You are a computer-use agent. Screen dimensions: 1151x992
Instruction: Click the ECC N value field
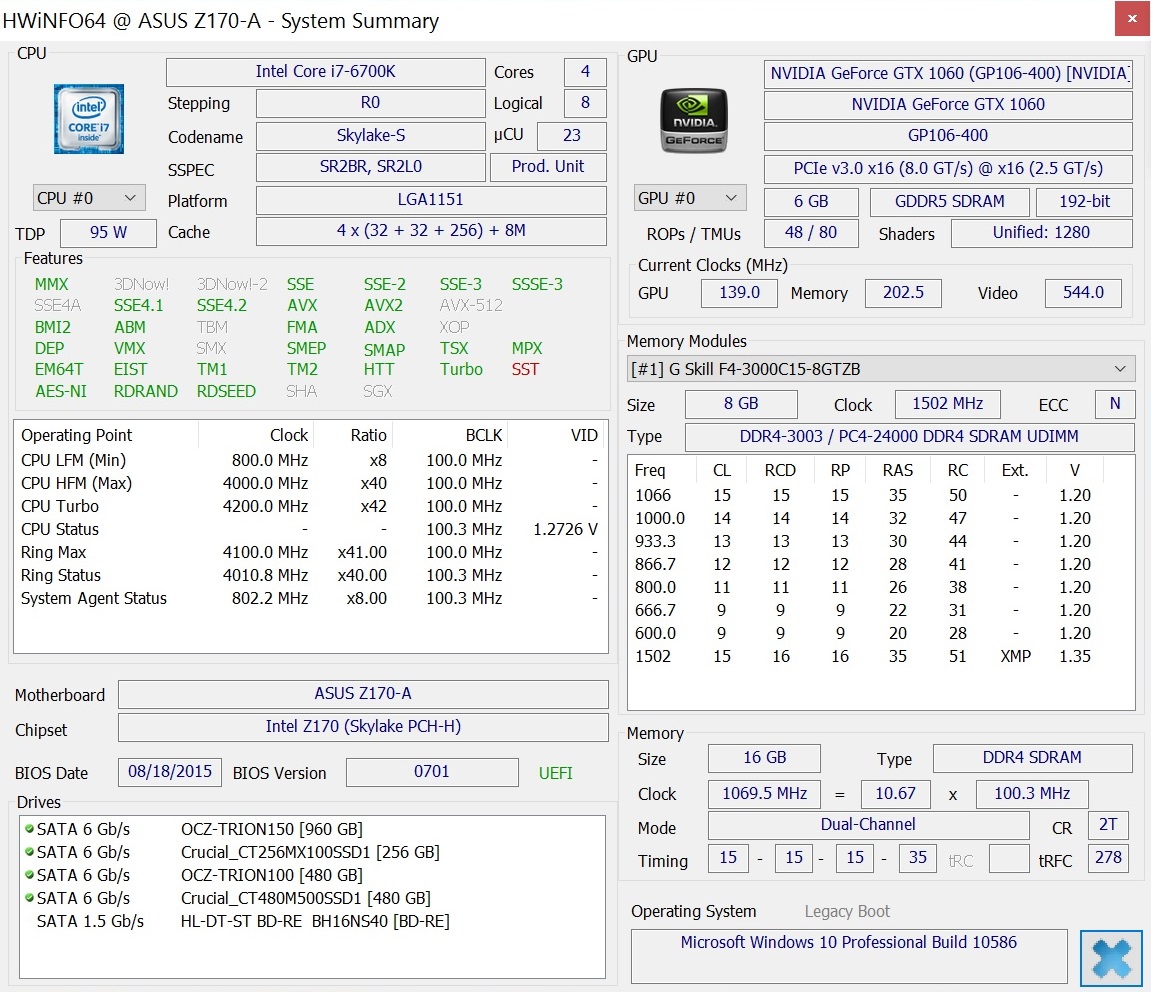coord(1115,404)
